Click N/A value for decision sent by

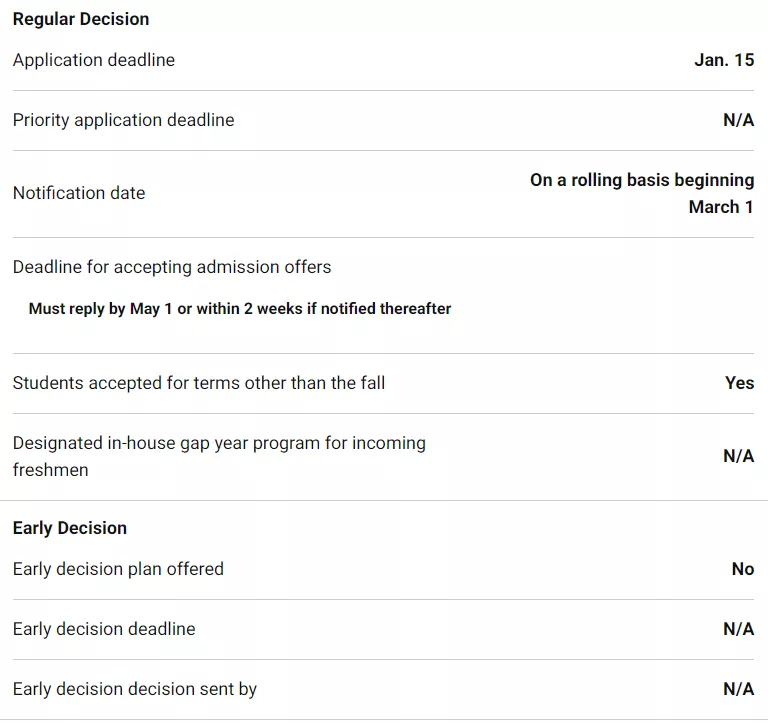pos(738,689)
